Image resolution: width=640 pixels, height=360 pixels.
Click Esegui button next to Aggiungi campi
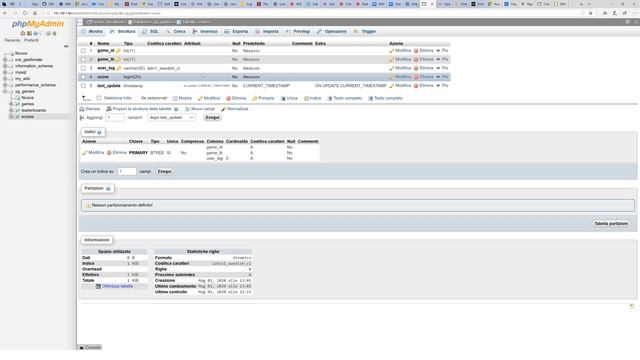[212, 118]
